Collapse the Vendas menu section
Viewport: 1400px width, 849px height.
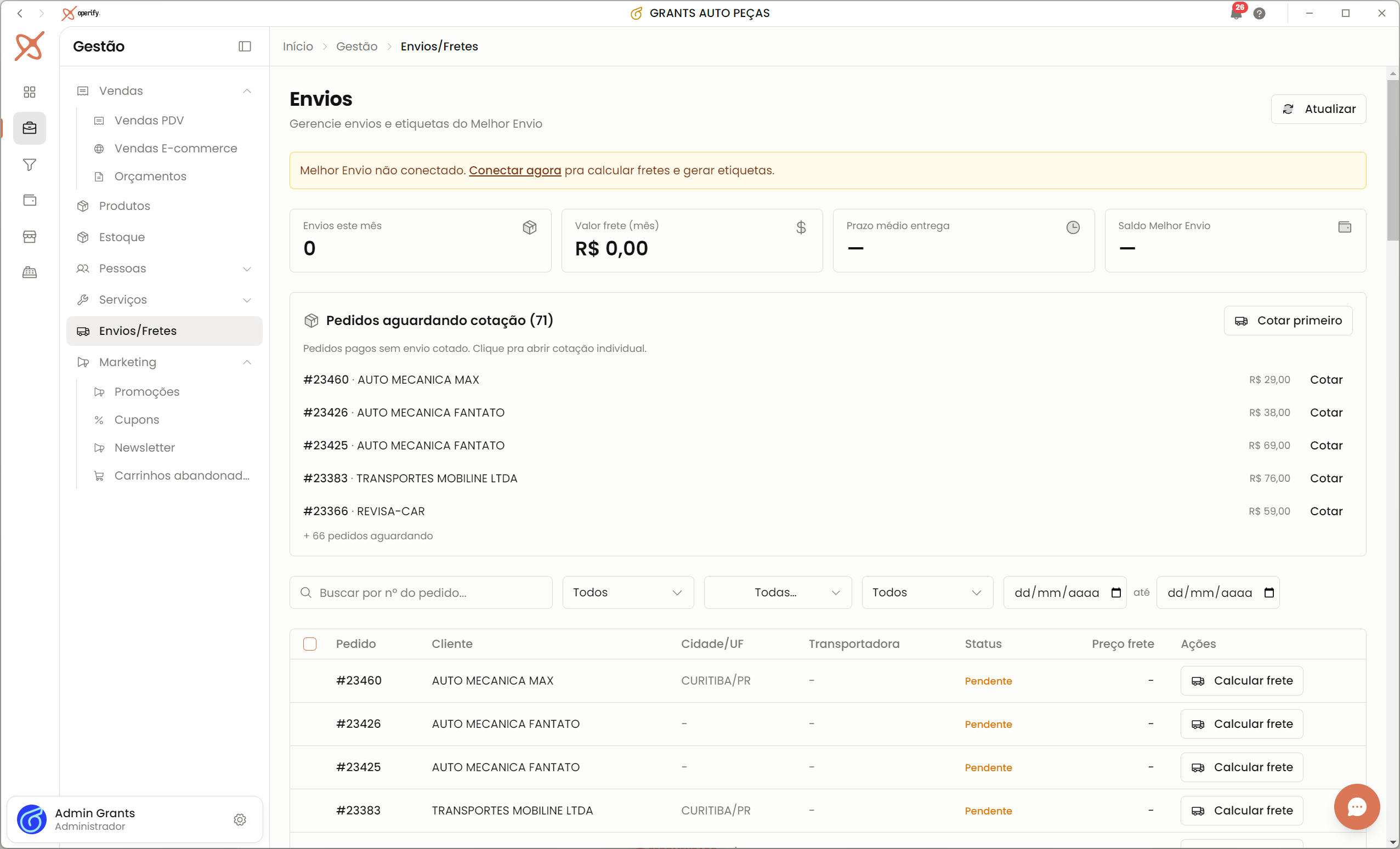pyautogui.click(x=165, y=91)
